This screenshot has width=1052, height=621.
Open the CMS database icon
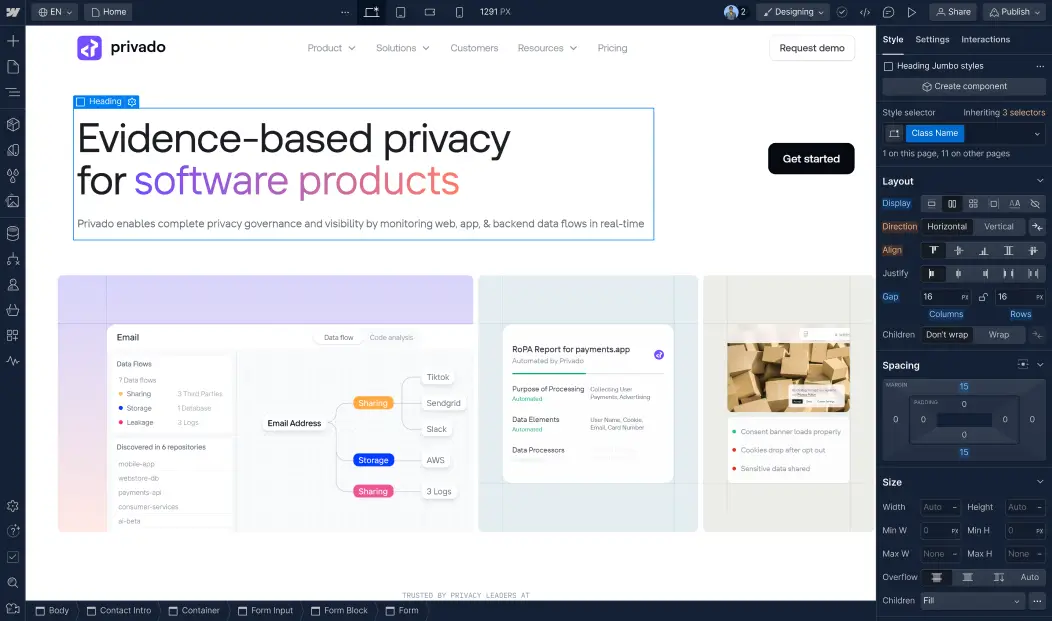click(x=13, y=233)
